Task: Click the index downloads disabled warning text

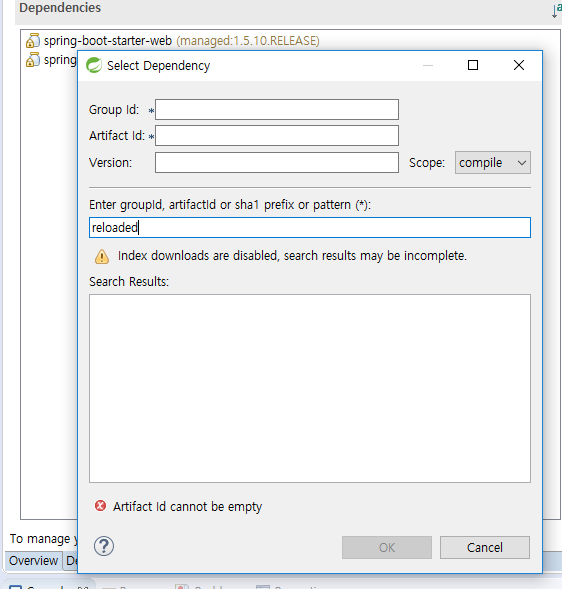Action: tap(292, 256)
